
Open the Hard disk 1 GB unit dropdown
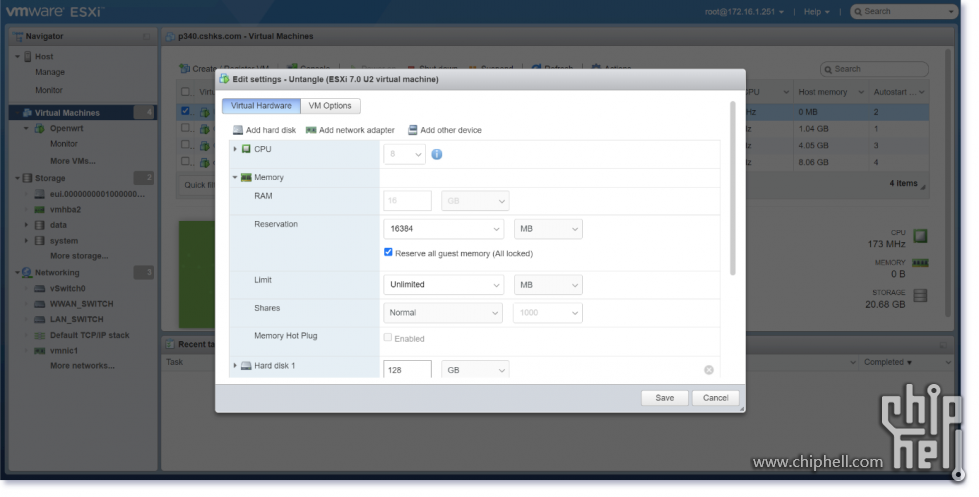[475, 370]
